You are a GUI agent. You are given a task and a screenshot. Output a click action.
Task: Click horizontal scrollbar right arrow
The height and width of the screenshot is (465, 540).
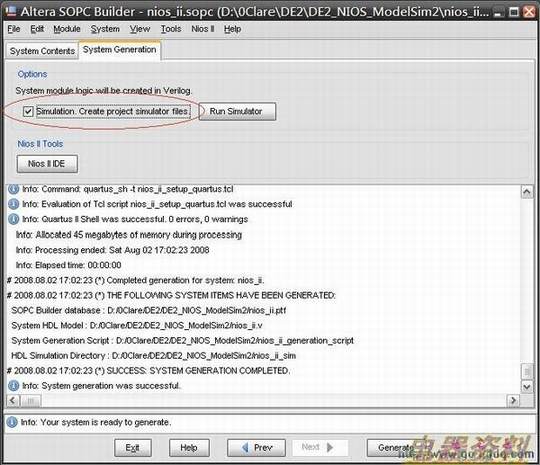(x=513, y=401)
